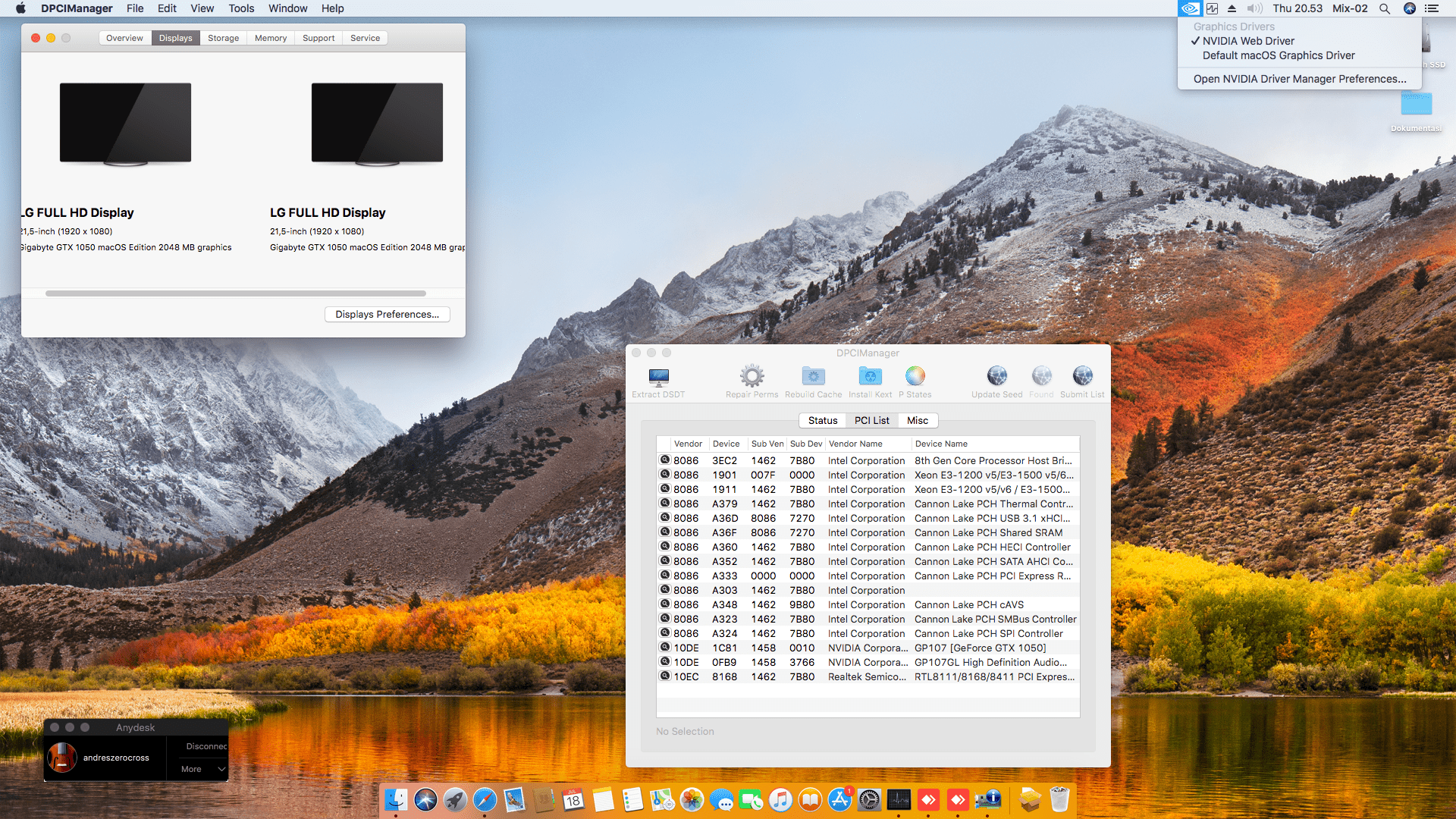The image size is (1456, 819).
Task: Switch to the Storage tab
Action: pos(223,38)
